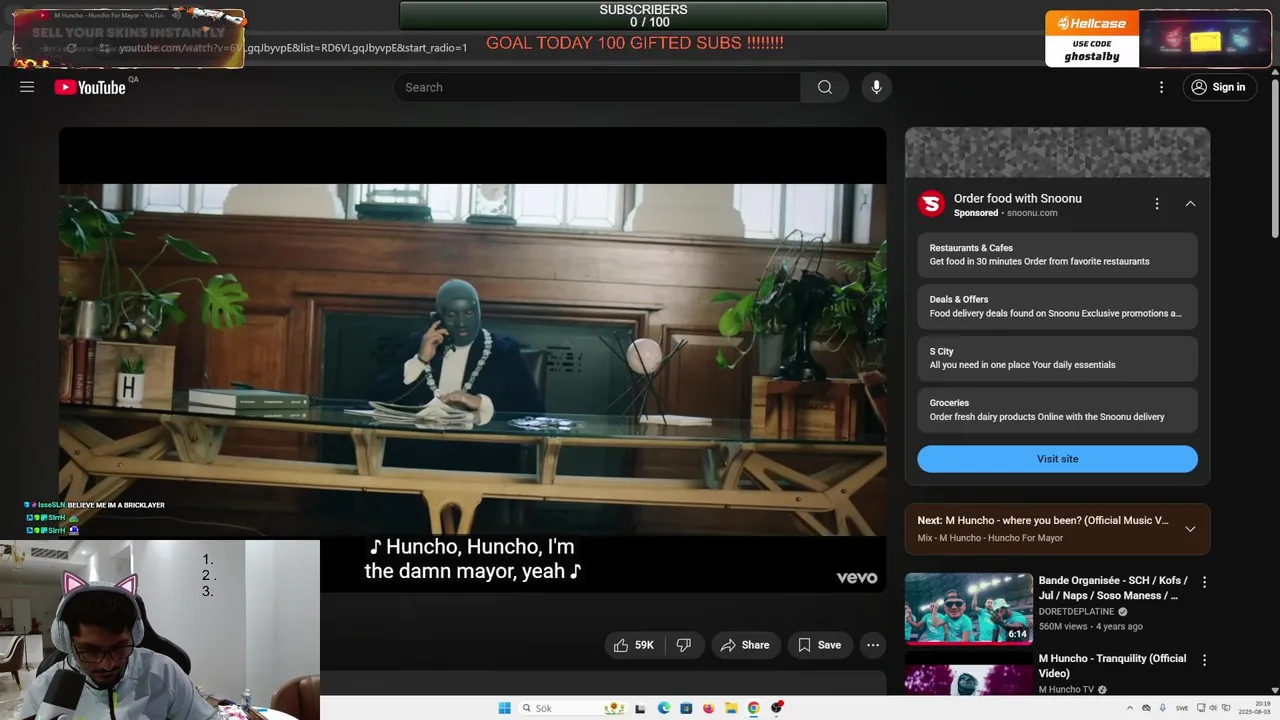Viewport: 1280px width, 720px height.
Task: Like the video showing 59K likes
Action: click(633, 645)
